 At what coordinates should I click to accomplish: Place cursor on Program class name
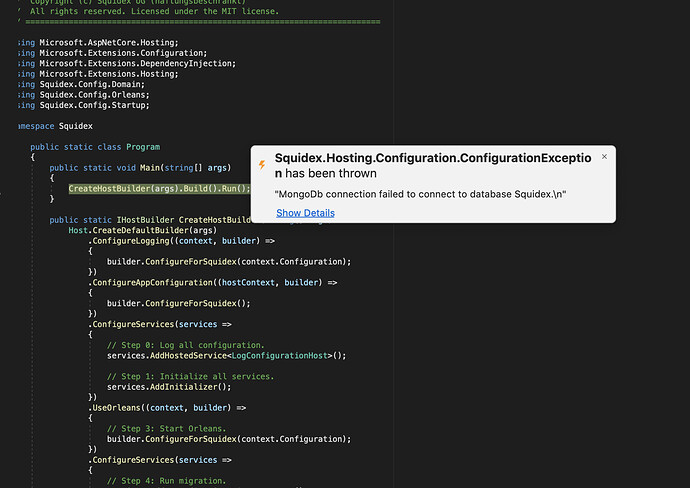pyautogui.click(x=143, y=147)
